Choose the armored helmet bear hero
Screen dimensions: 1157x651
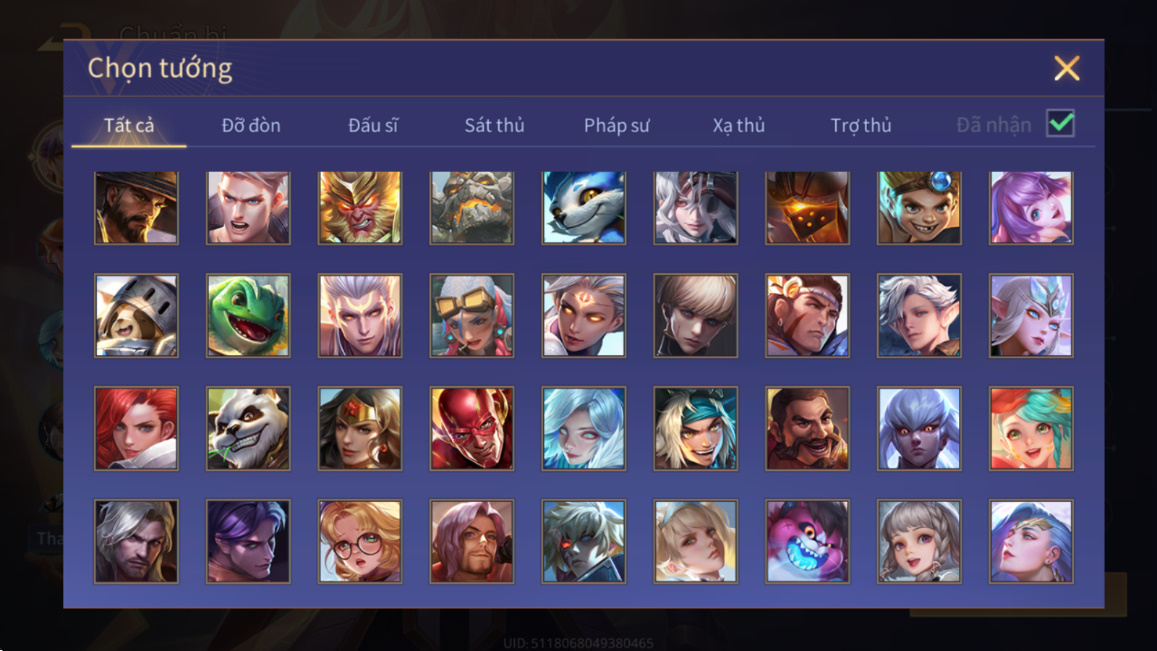[x=137, y=316]
